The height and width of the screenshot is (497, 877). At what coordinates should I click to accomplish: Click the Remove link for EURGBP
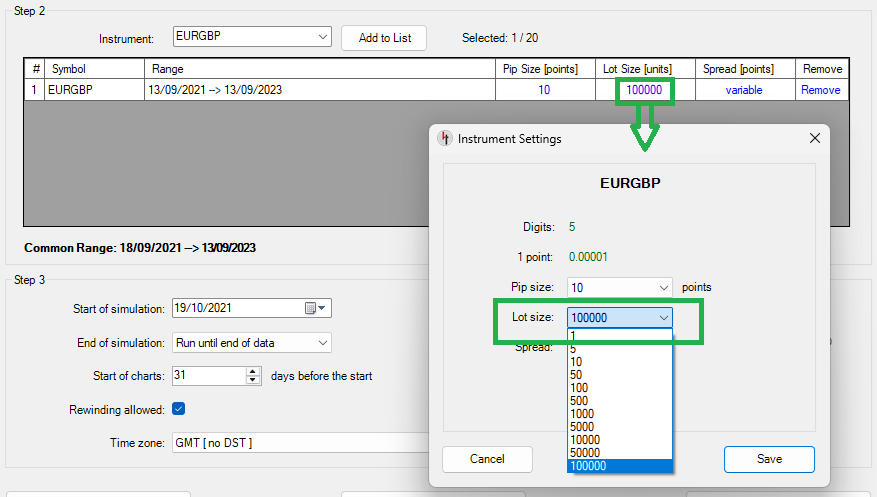[x=820, y=90]
